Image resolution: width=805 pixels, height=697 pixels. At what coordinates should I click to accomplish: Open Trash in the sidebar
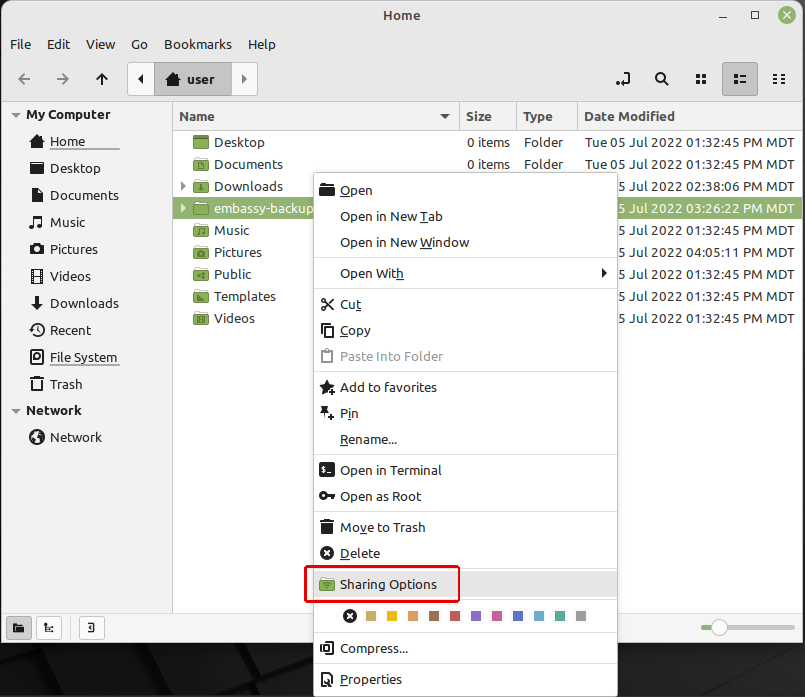(66, 384)
